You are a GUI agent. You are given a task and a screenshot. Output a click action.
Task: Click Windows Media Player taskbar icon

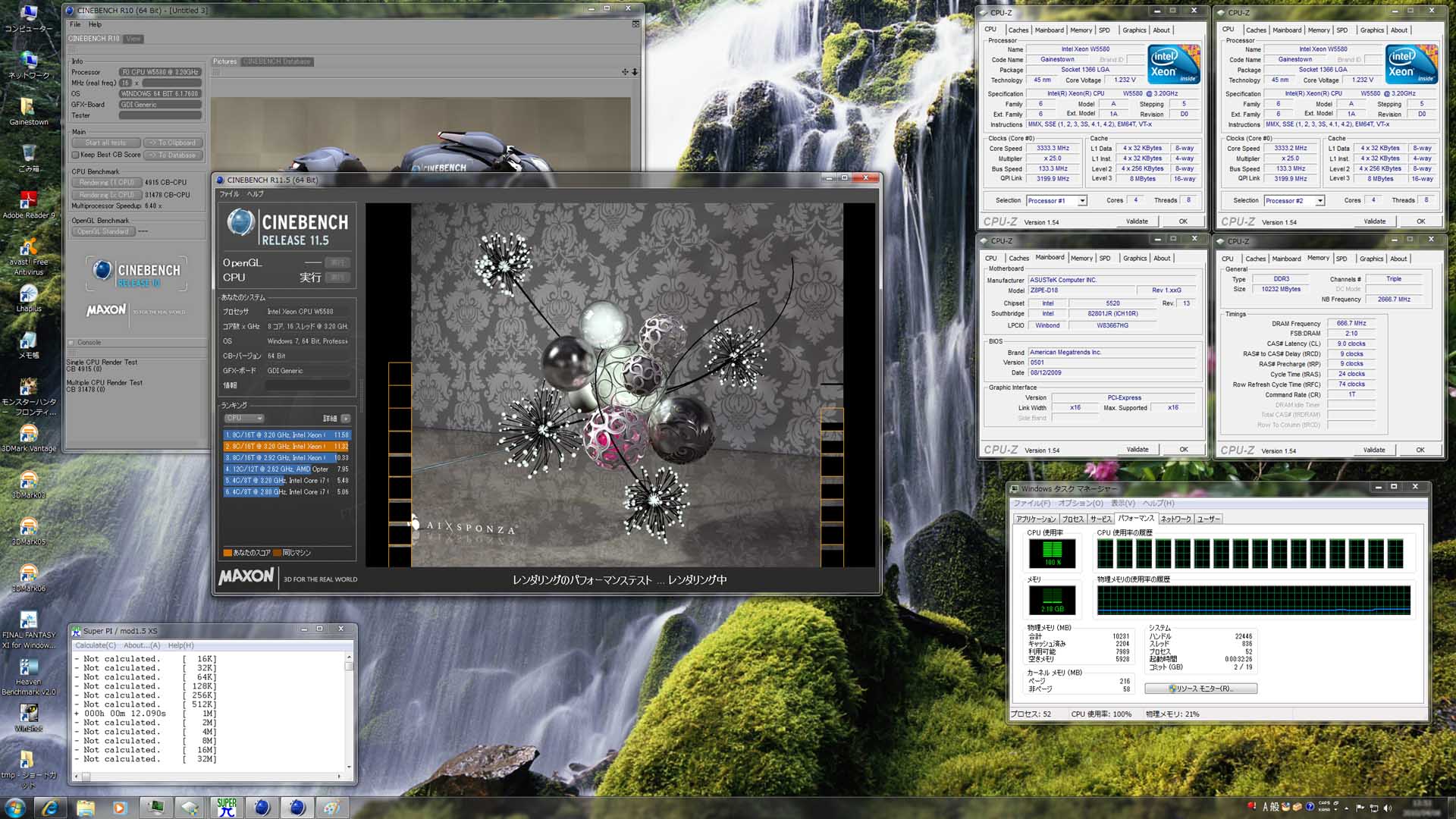120,808
